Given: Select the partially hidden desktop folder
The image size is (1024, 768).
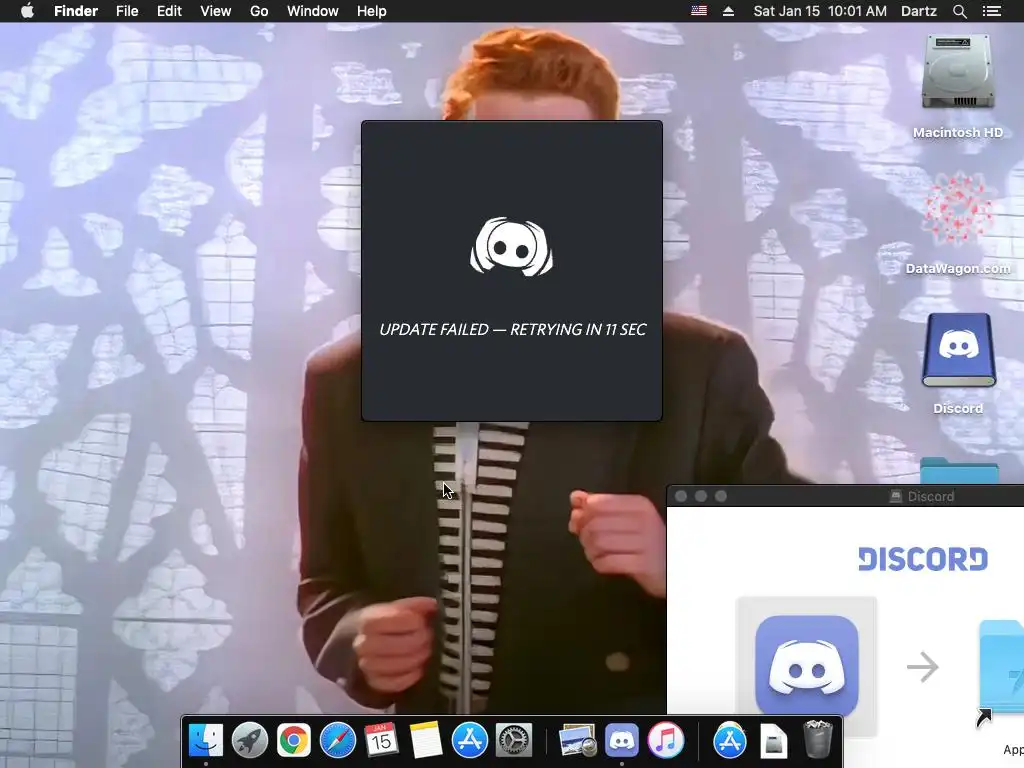Looking at the screenshot, I should 959,470.
